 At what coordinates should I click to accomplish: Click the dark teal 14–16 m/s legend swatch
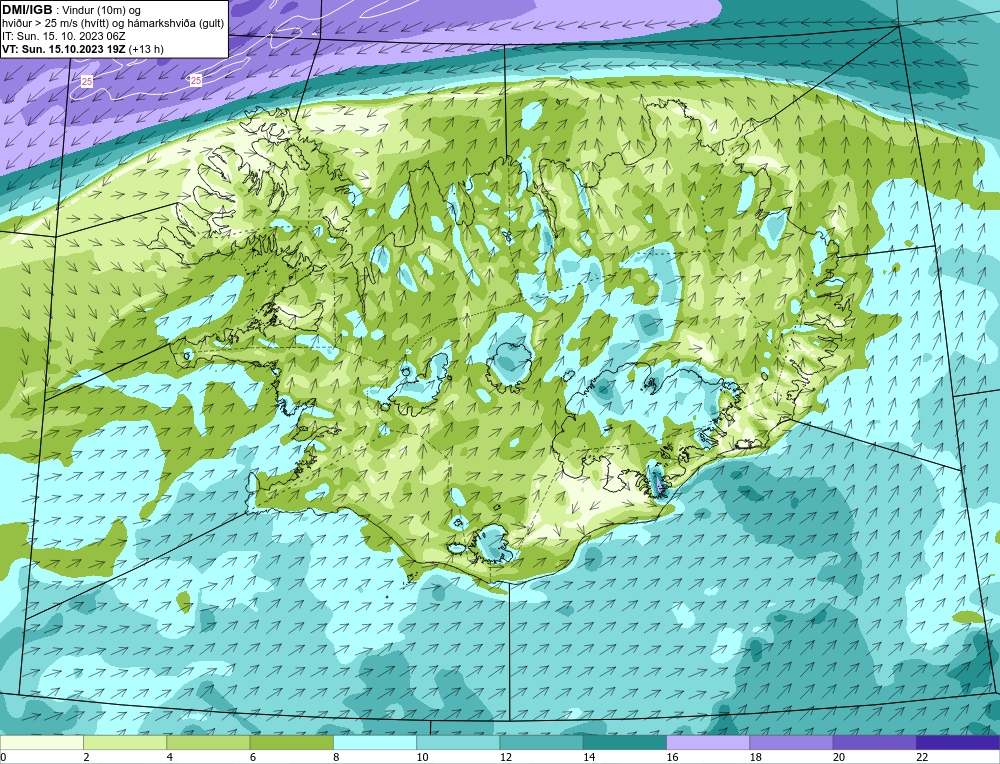[624, 743]
